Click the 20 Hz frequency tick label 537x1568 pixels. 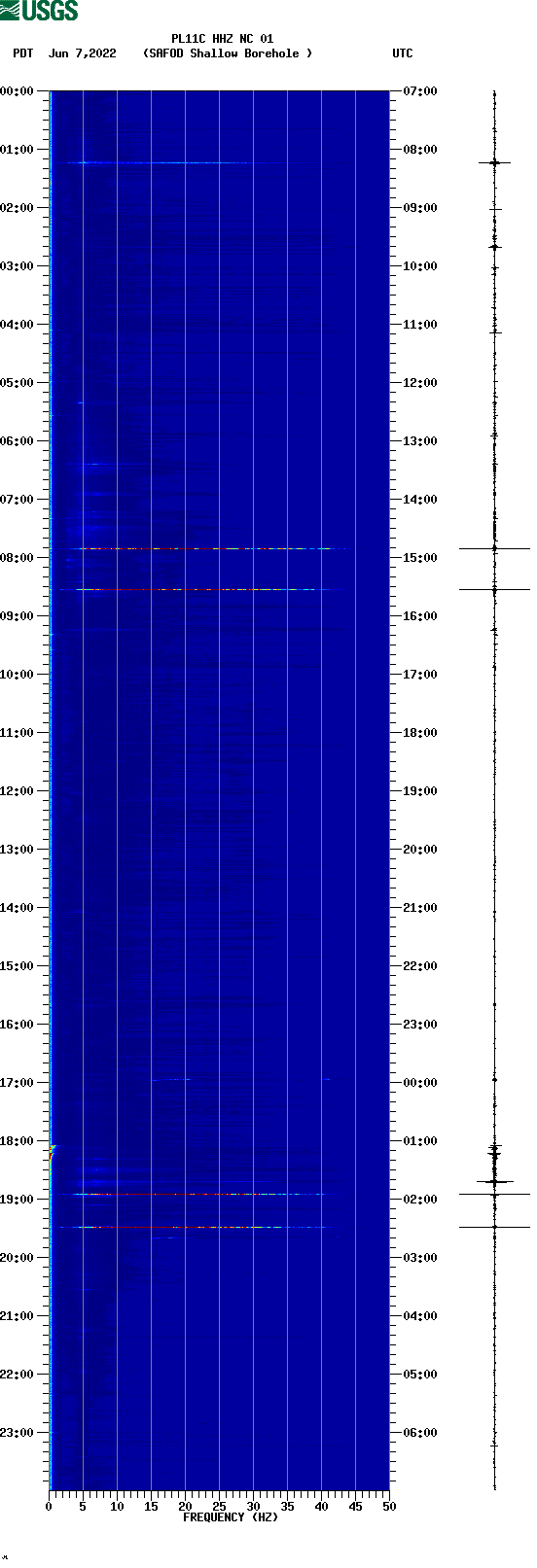click(185, 1507)
